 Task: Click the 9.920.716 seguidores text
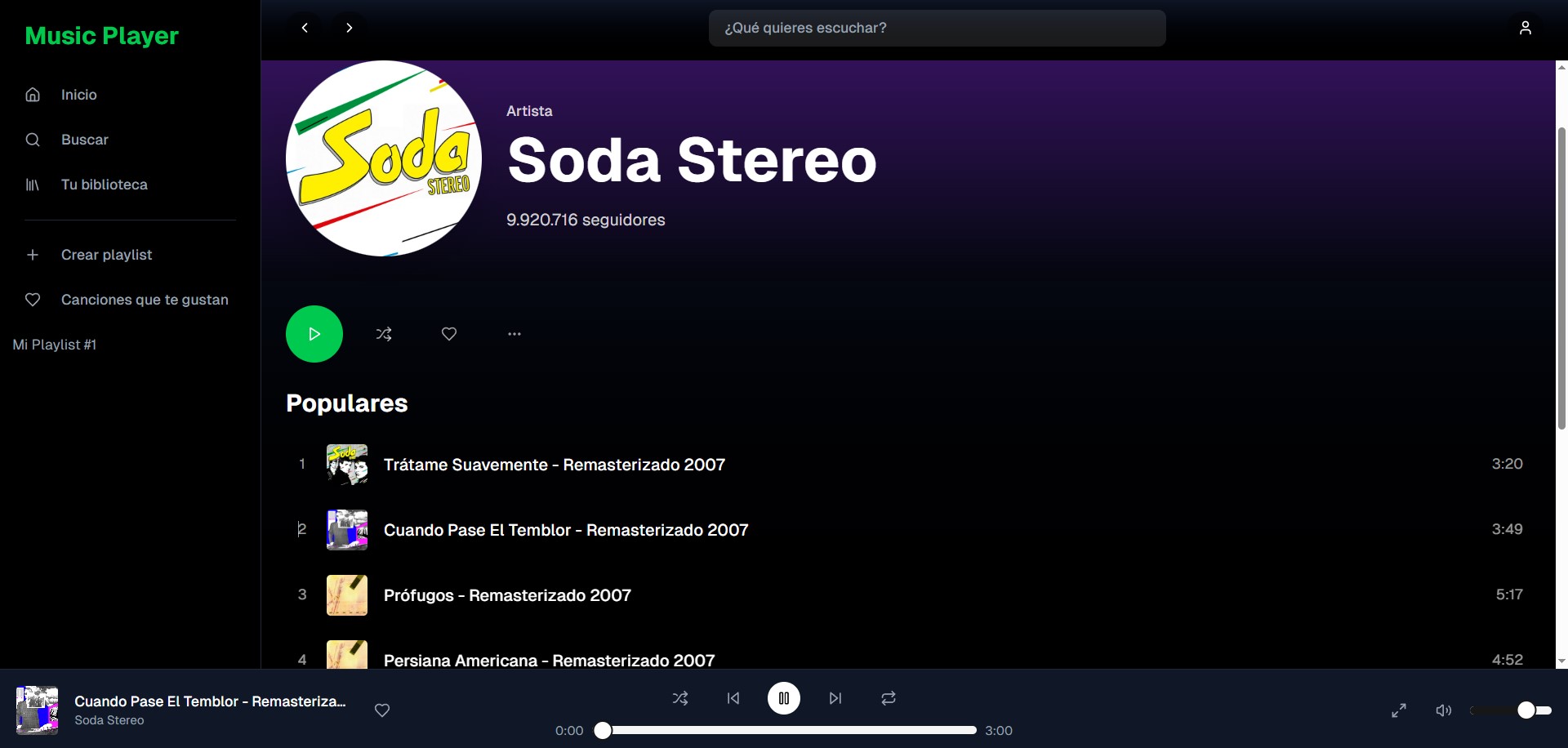click(586, 220)
